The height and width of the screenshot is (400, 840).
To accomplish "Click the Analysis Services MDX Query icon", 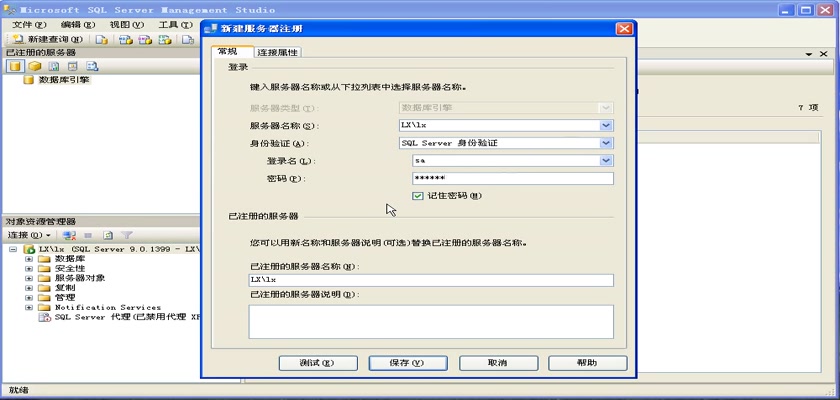I will pos(125,39).
